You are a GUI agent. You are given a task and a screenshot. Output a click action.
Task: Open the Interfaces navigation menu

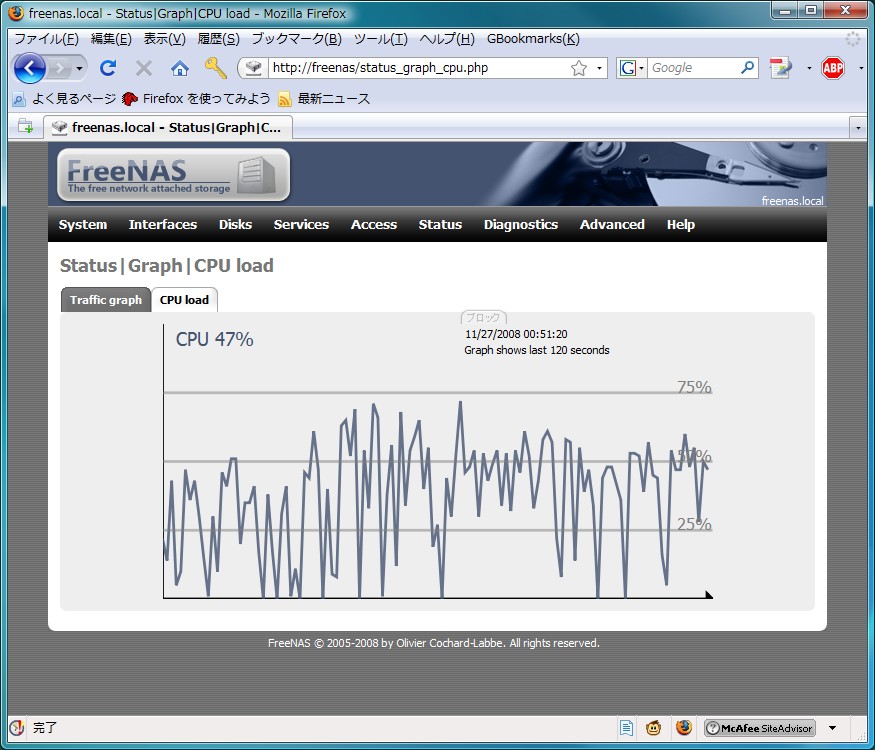(163, 224)
